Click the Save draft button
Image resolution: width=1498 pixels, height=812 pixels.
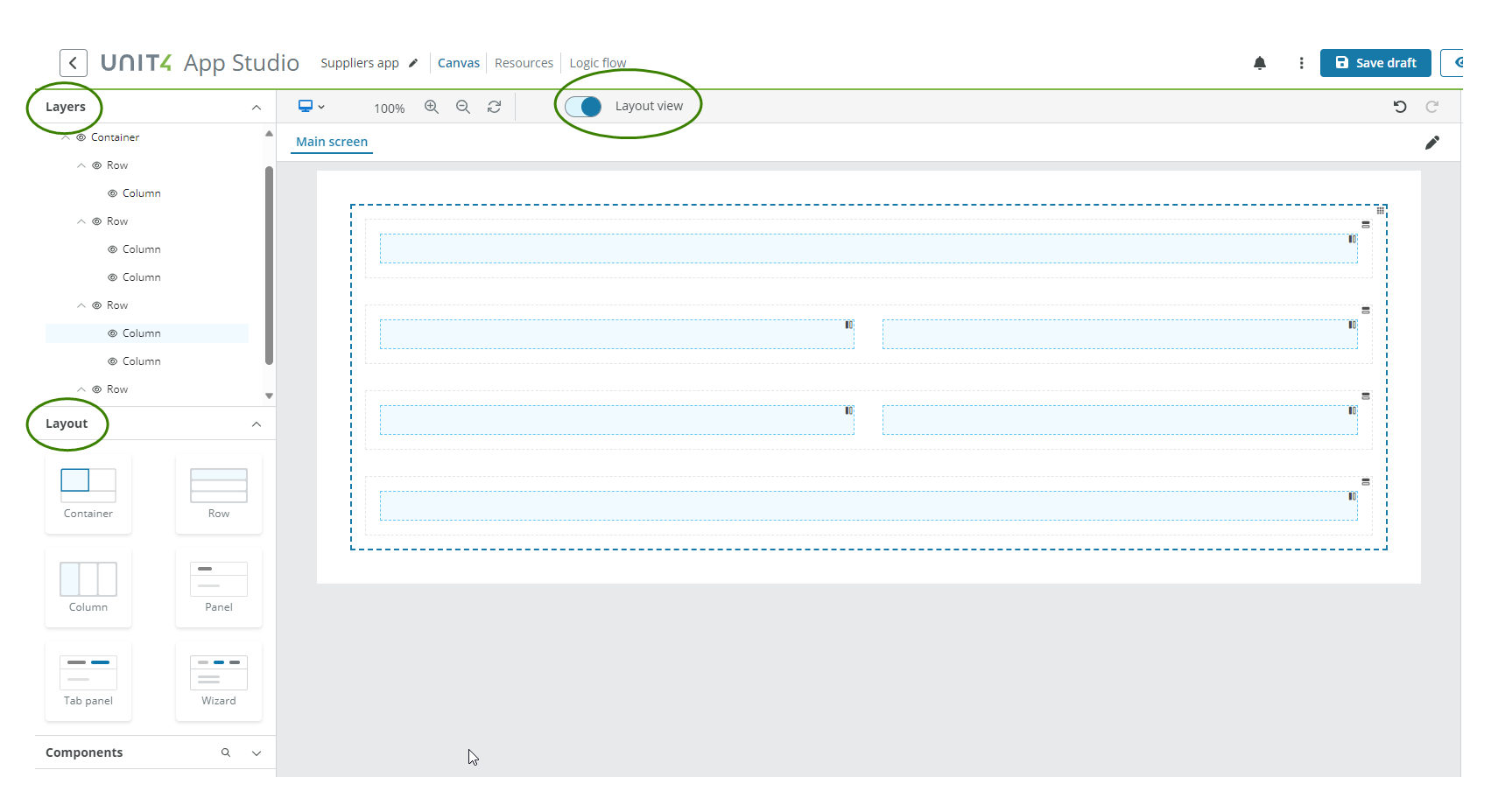tap(1375, 62)
